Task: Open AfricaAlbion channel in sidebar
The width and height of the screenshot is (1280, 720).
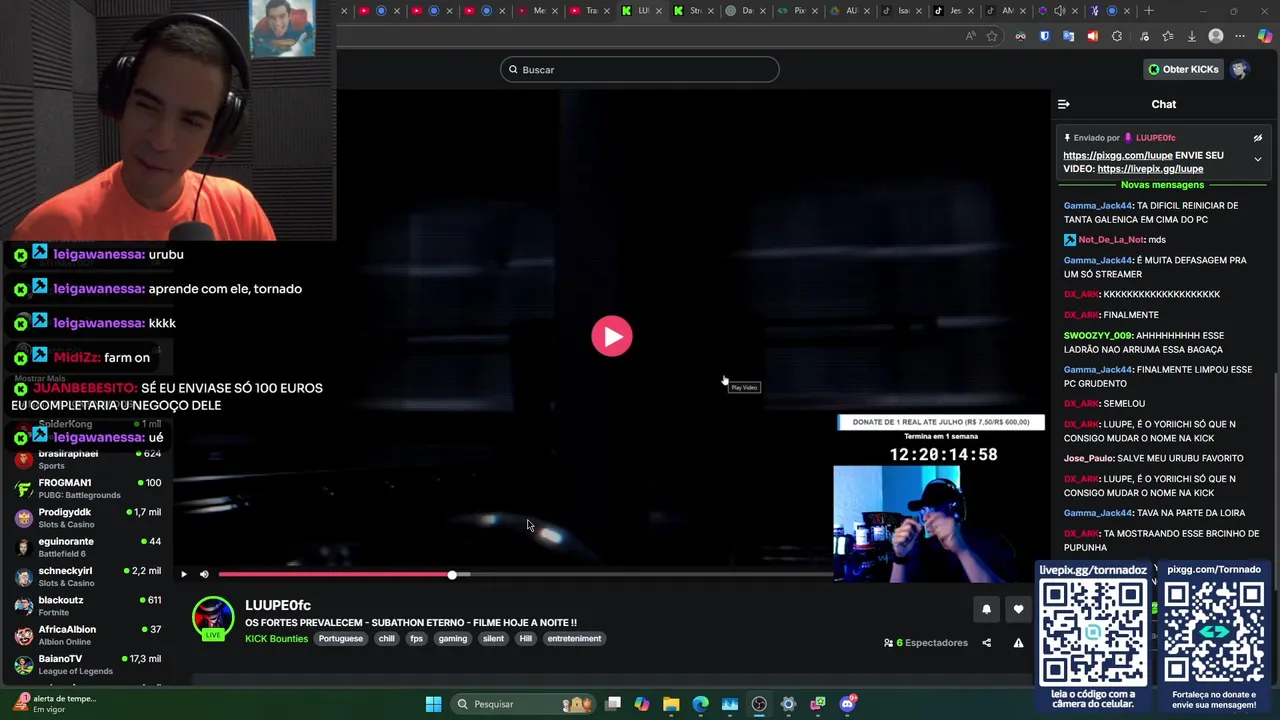Action: click(x=88, y=635)
